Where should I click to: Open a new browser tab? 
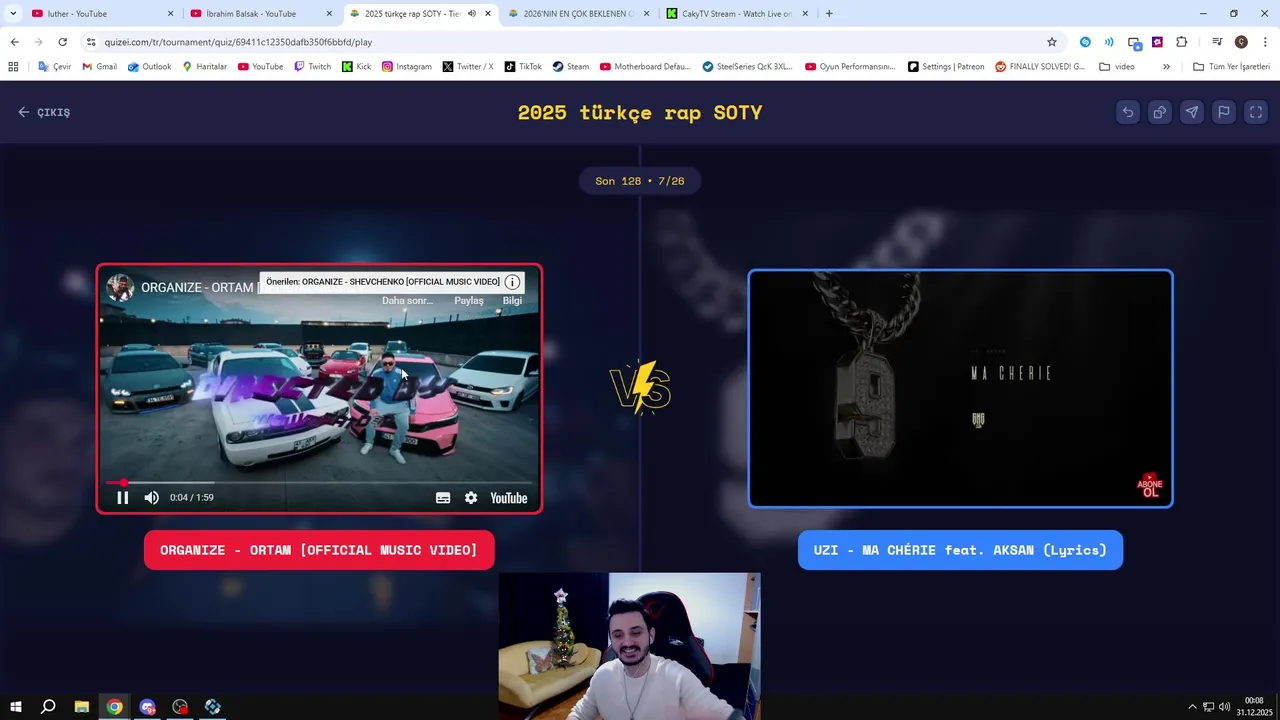click(x=829, y=14)
